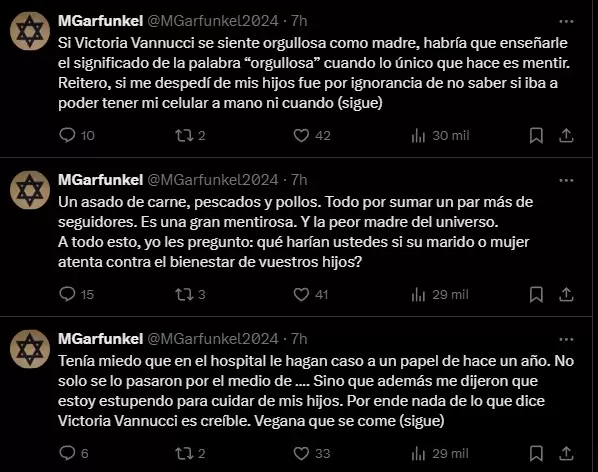This screenshot has height=472, width=598.
Task: Open the @MGarfunkel2024 handle on second tweet
Action: (213, 180)
